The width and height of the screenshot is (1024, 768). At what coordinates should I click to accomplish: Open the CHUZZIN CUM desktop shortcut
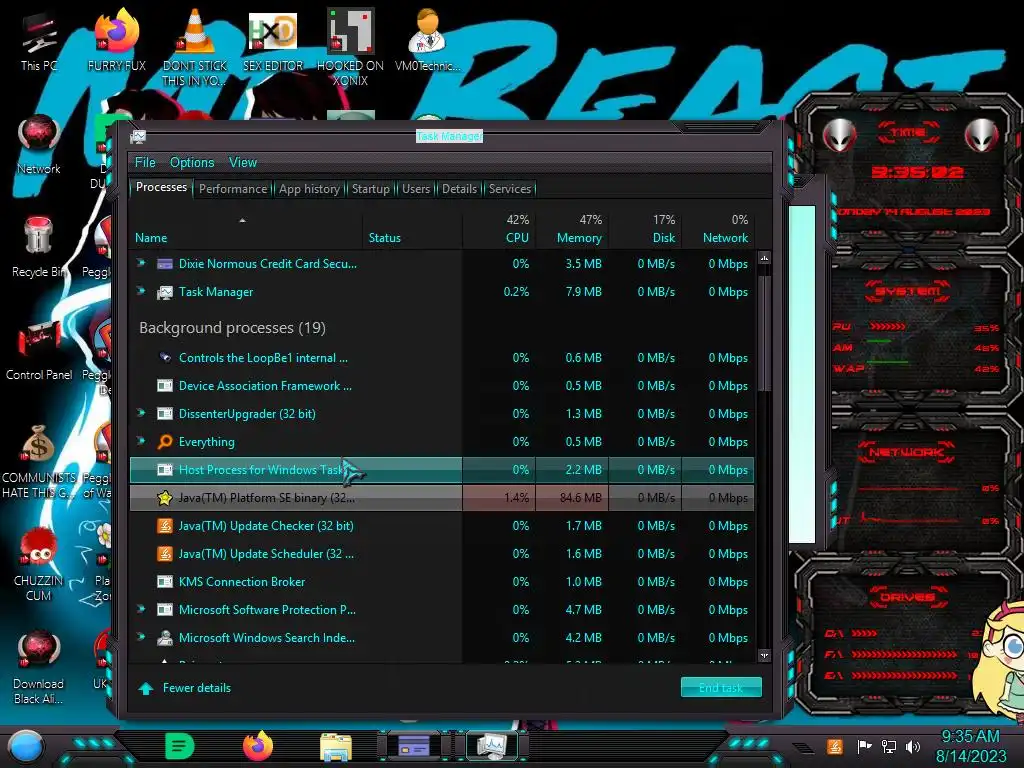pos(39,564)
